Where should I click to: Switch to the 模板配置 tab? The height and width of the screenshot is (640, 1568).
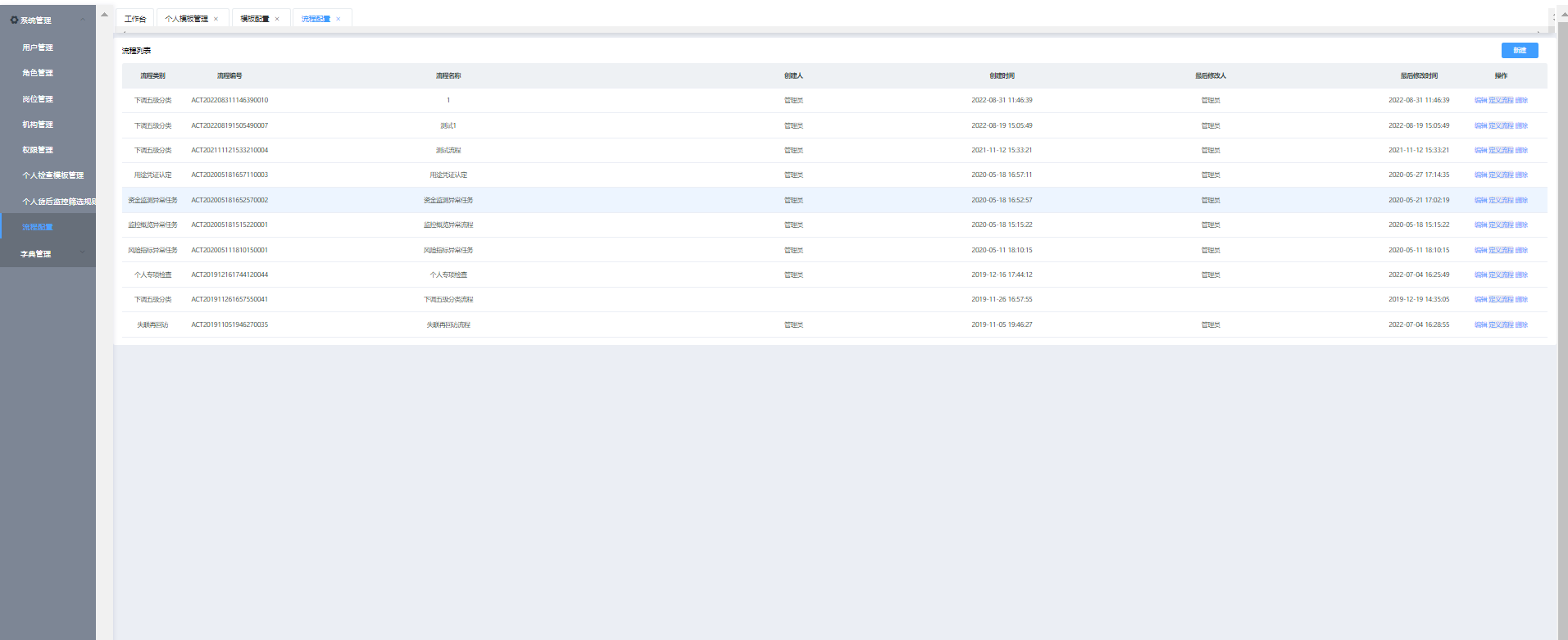click(255, 19)
